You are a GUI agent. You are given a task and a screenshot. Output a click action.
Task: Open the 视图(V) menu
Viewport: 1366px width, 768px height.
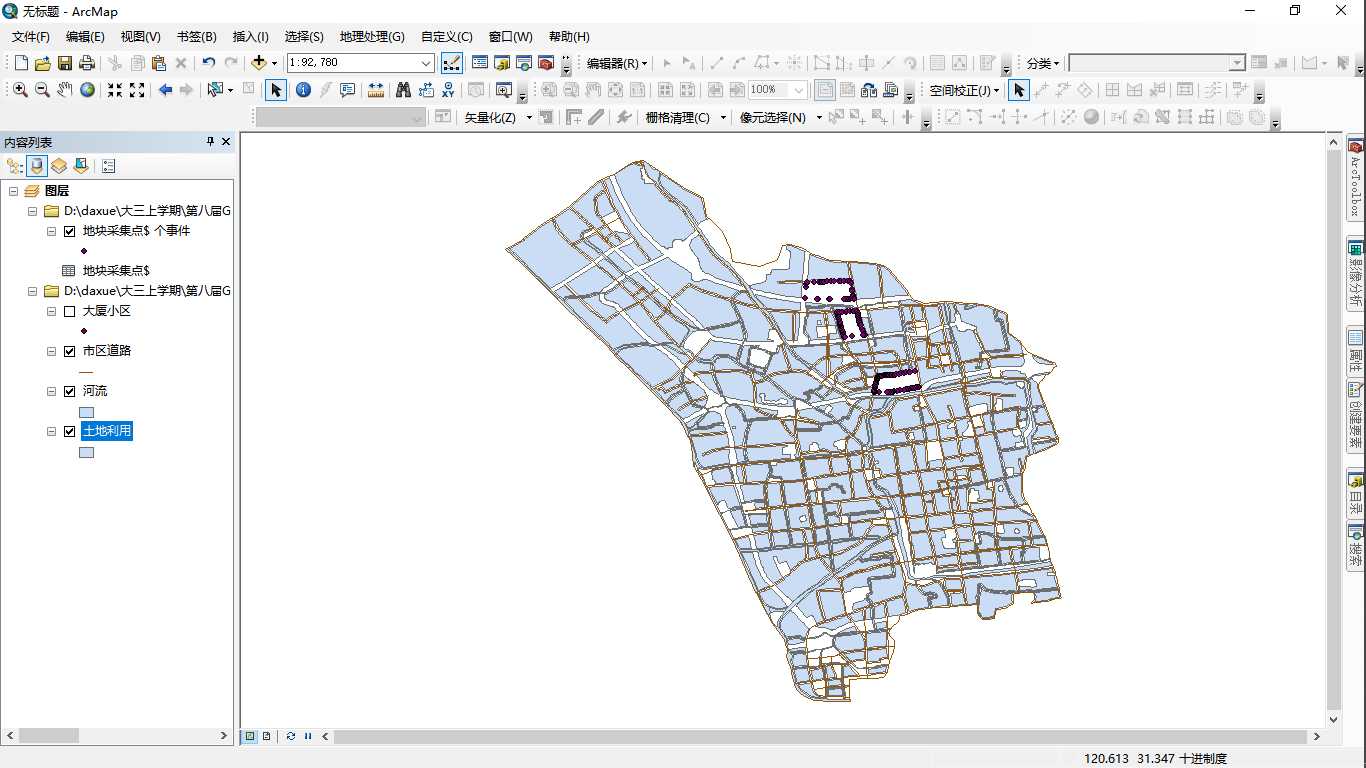[x=140, y=37]
